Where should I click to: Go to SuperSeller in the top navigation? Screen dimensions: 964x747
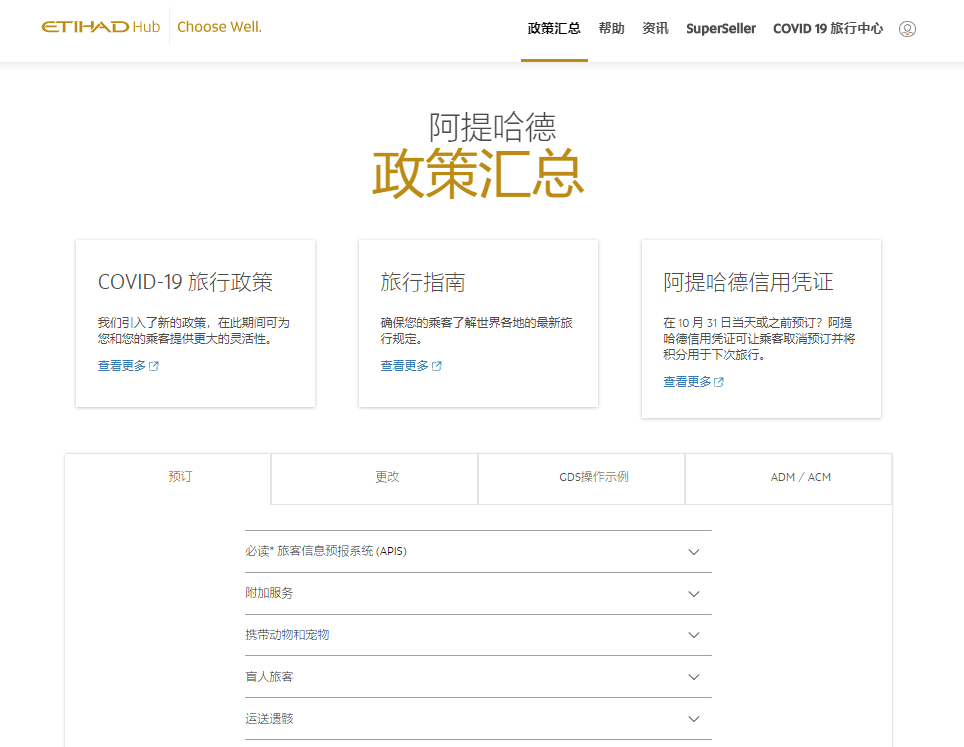pyautogui.click(x=720, y=29)
